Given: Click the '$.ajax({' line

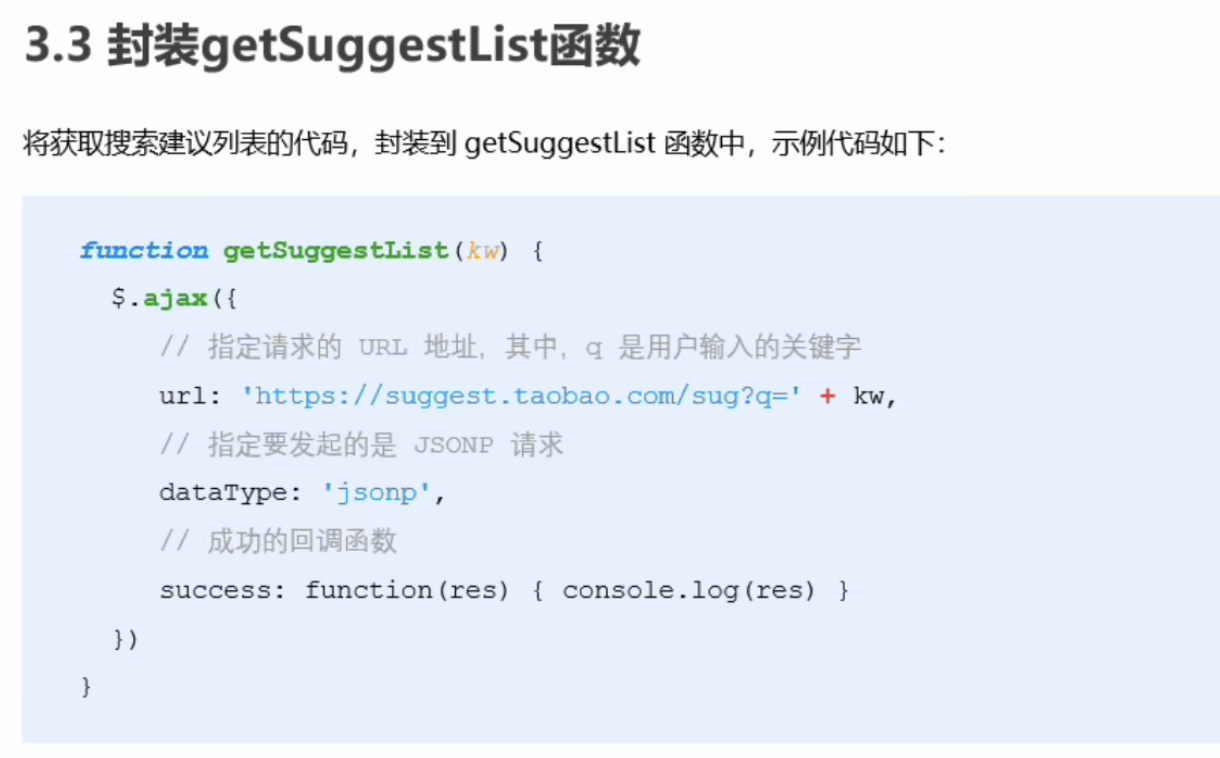Looking at the screenshot, I should pyautogui.click(x=174, y=298).
